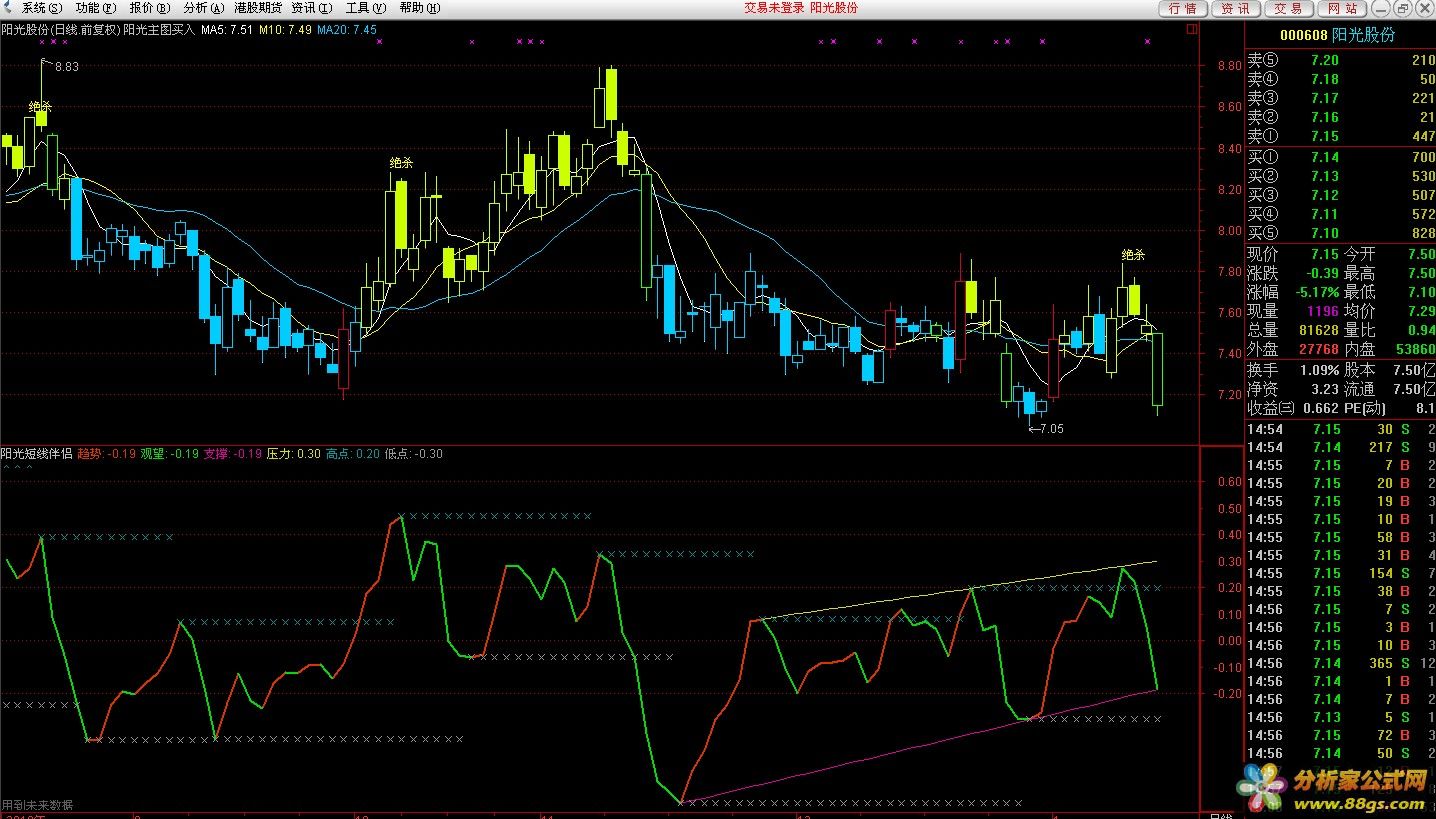Click the M10: 7.49 indicator value

click(x=285, y=30)
